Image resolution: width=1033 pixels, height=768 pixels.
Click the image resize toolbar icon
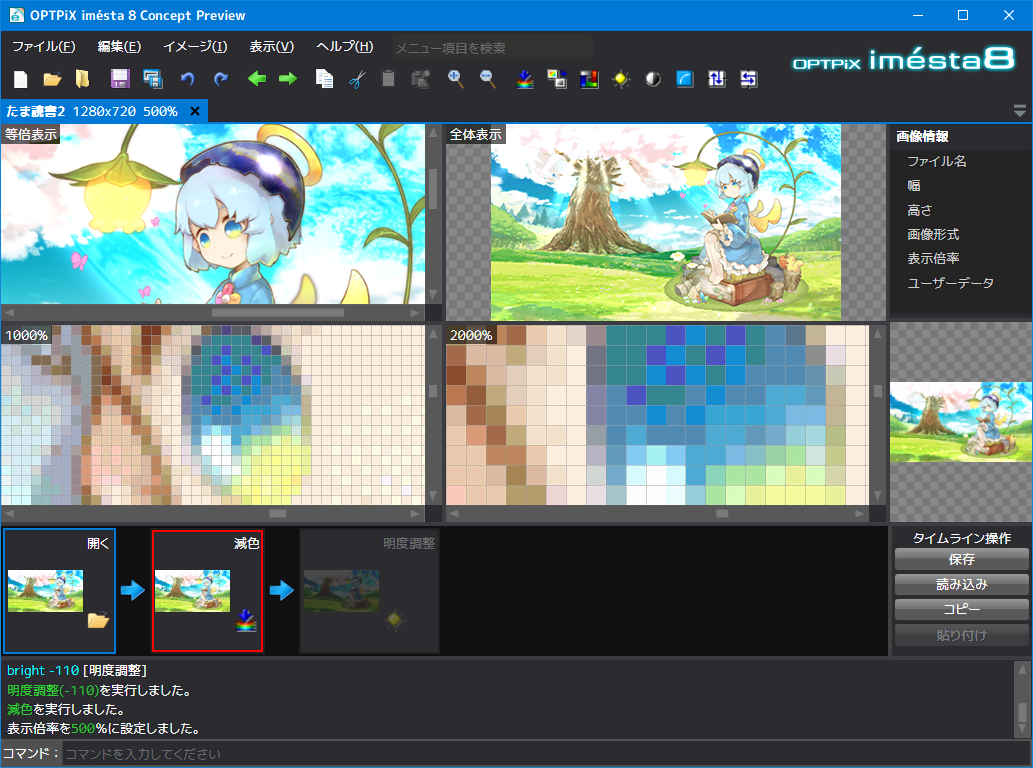557,79
